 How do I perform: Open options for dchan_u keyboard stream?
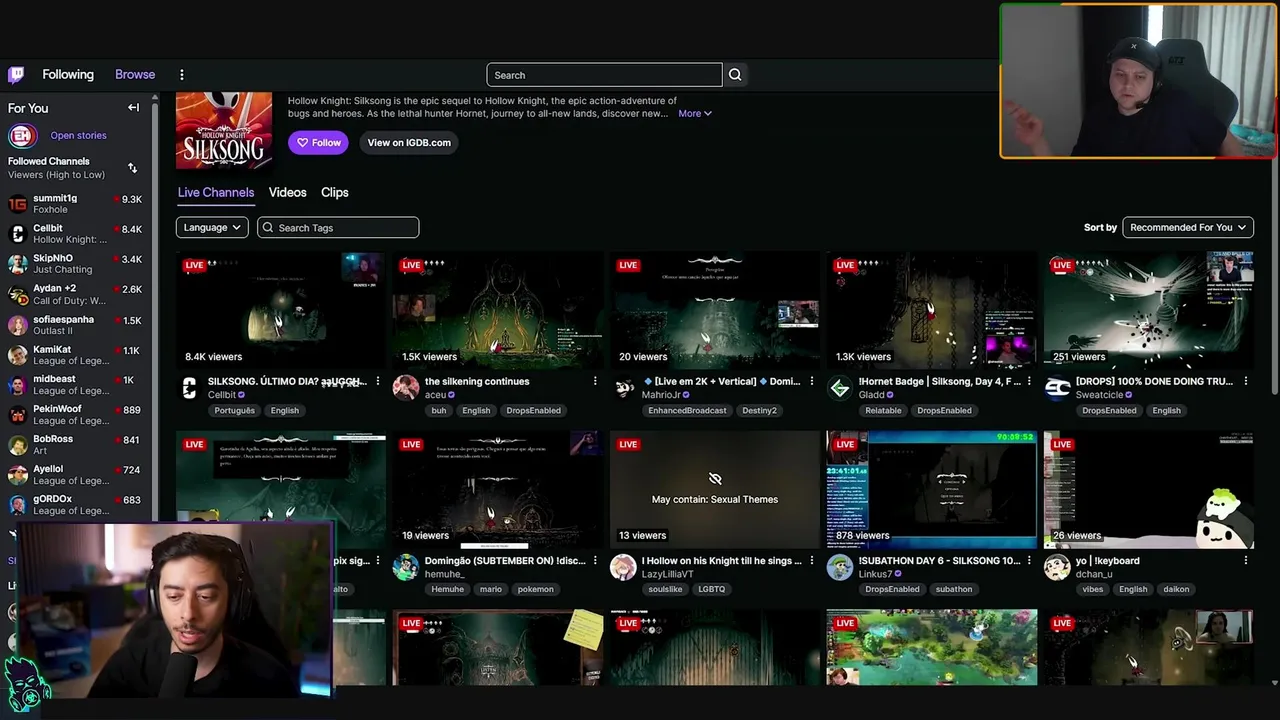click(1245, 561)
